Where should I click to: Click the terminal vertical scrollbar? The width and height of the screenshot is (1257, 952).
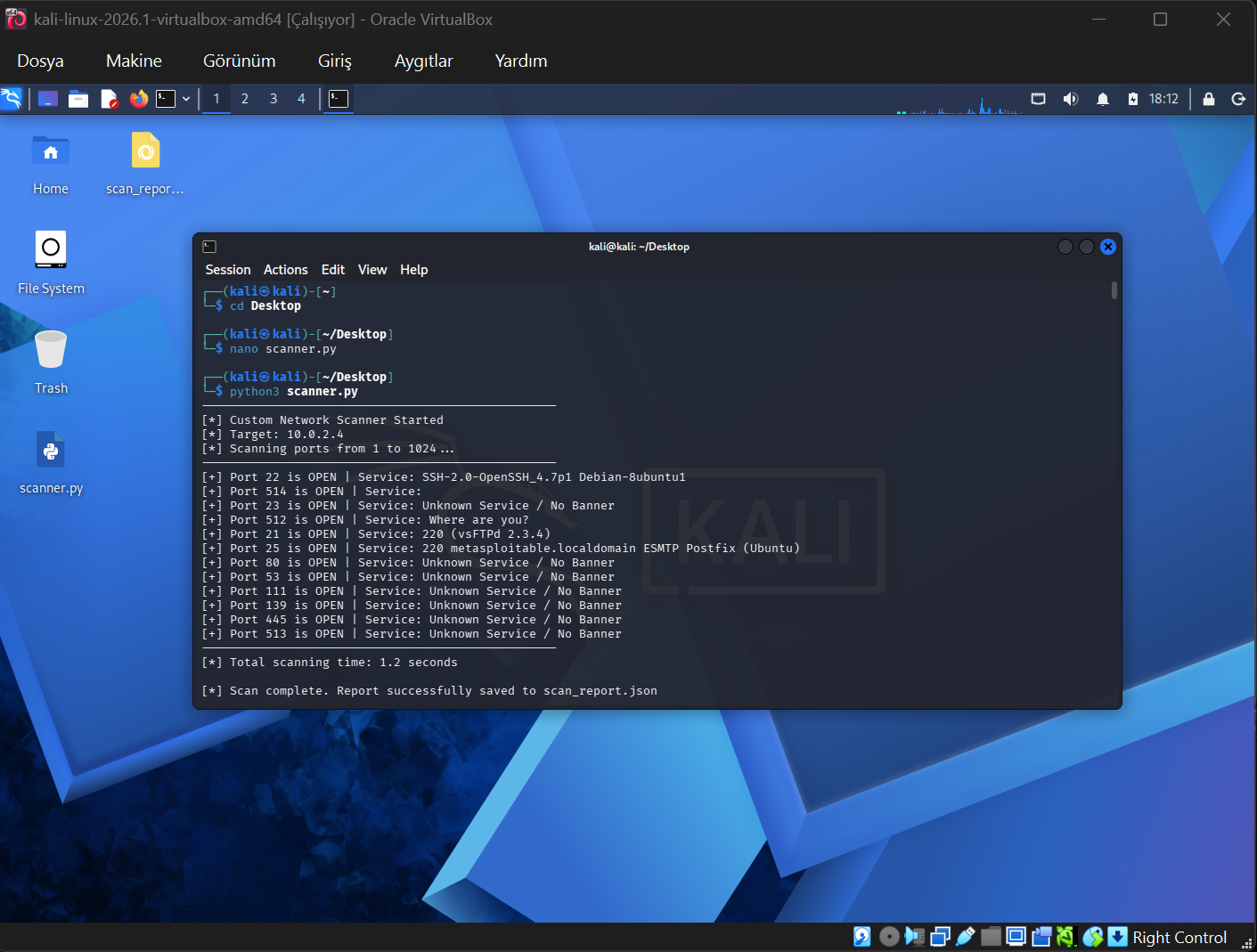click(1114, 290)
